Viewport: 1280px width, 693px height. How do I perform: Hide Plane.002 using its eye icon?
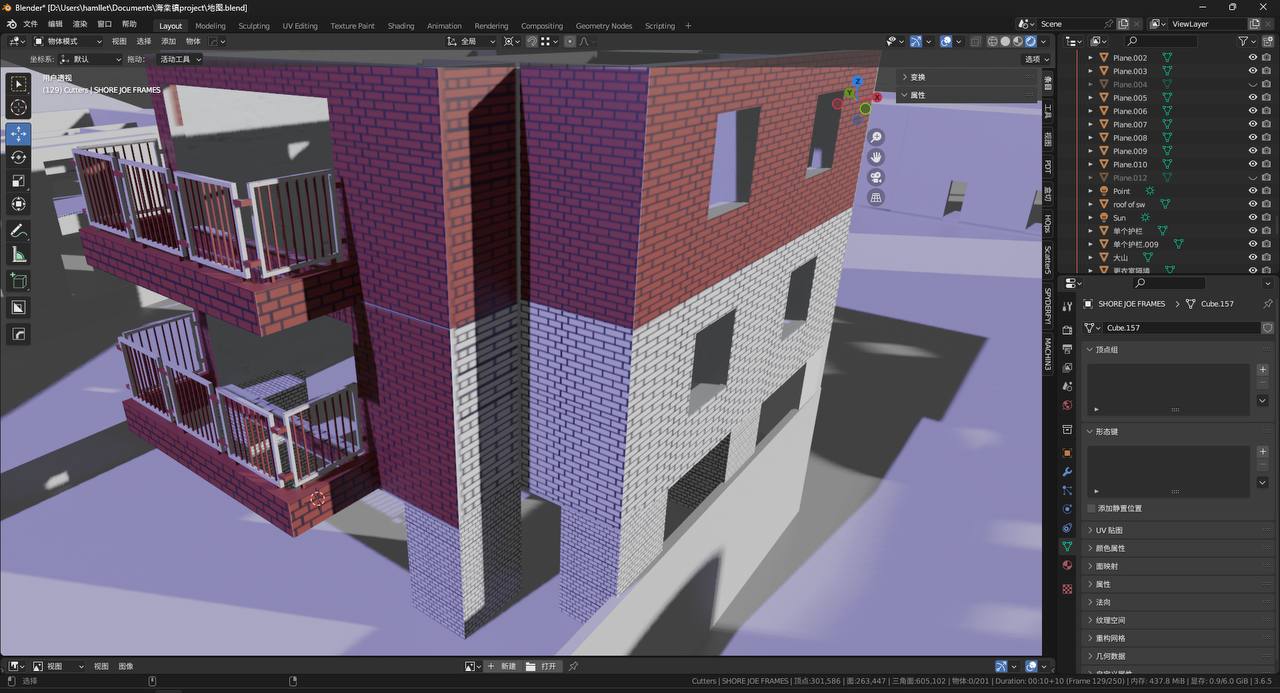click(1252, 58)
